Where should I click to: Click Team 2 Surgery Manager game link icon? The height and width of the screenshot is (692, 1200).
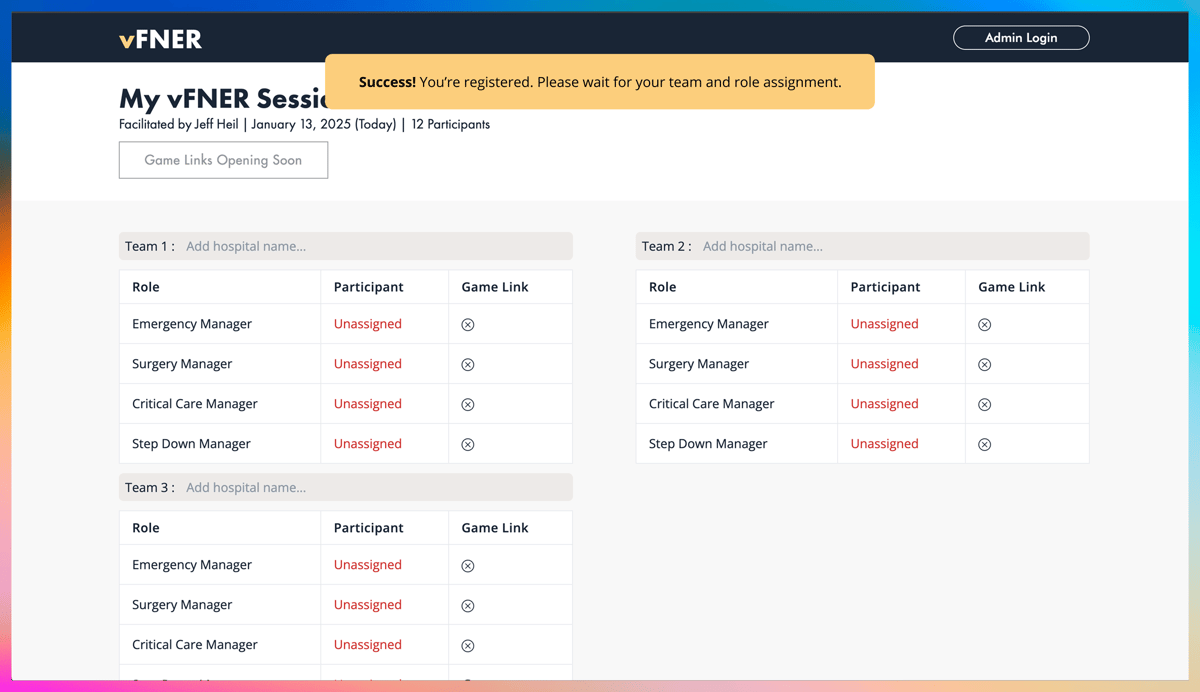[985, 365]
